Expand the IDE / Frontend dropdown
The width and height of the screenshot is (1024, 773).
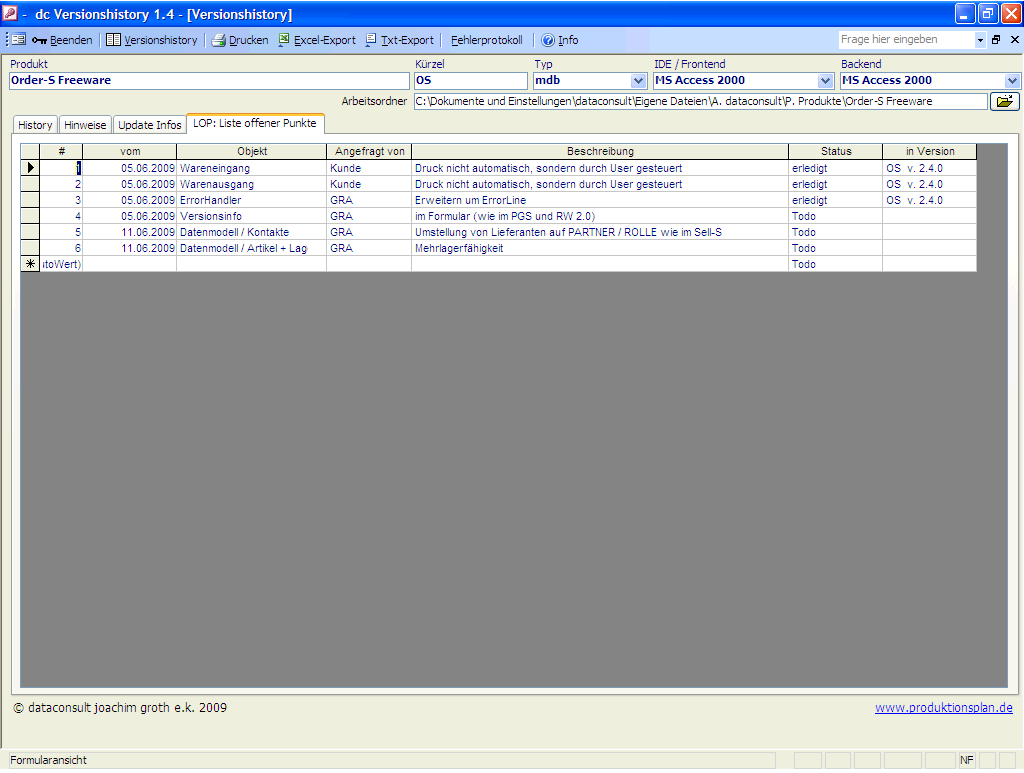click(x=825, y=81)
